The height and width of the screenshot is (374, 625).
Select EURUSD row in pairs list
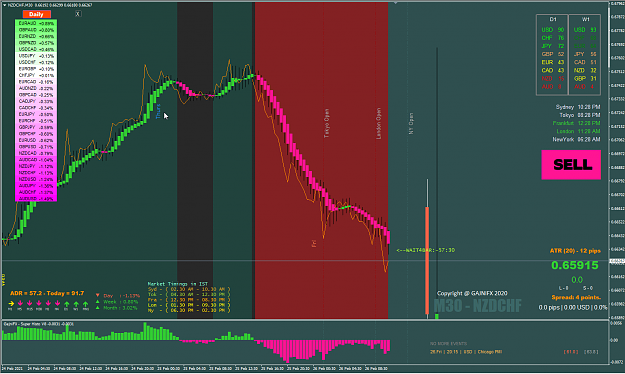click(36, 140)
